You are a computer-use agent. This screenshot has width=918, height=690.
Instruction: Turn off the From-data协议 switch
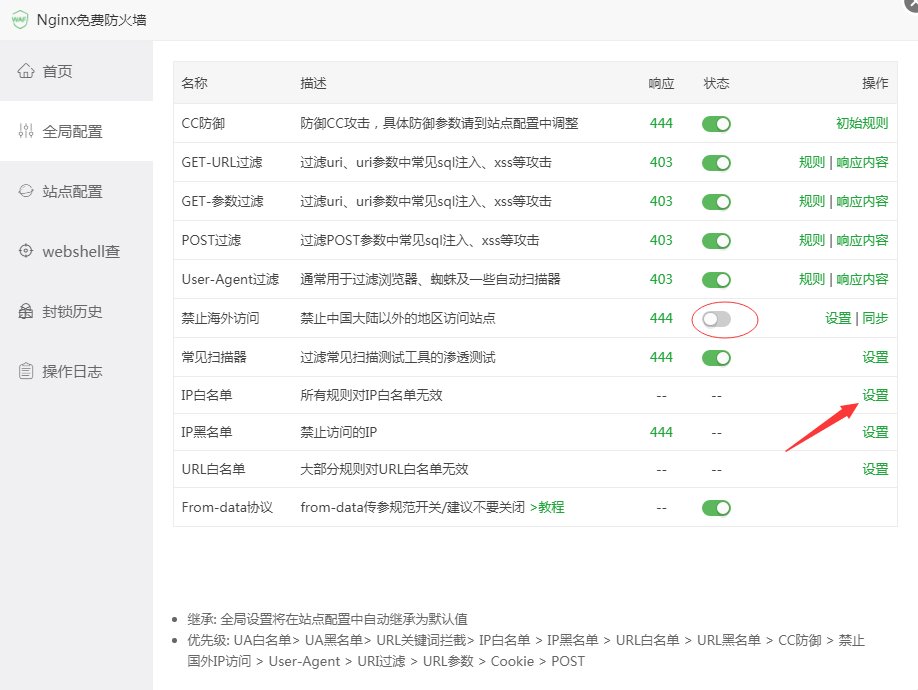point(716,507)
